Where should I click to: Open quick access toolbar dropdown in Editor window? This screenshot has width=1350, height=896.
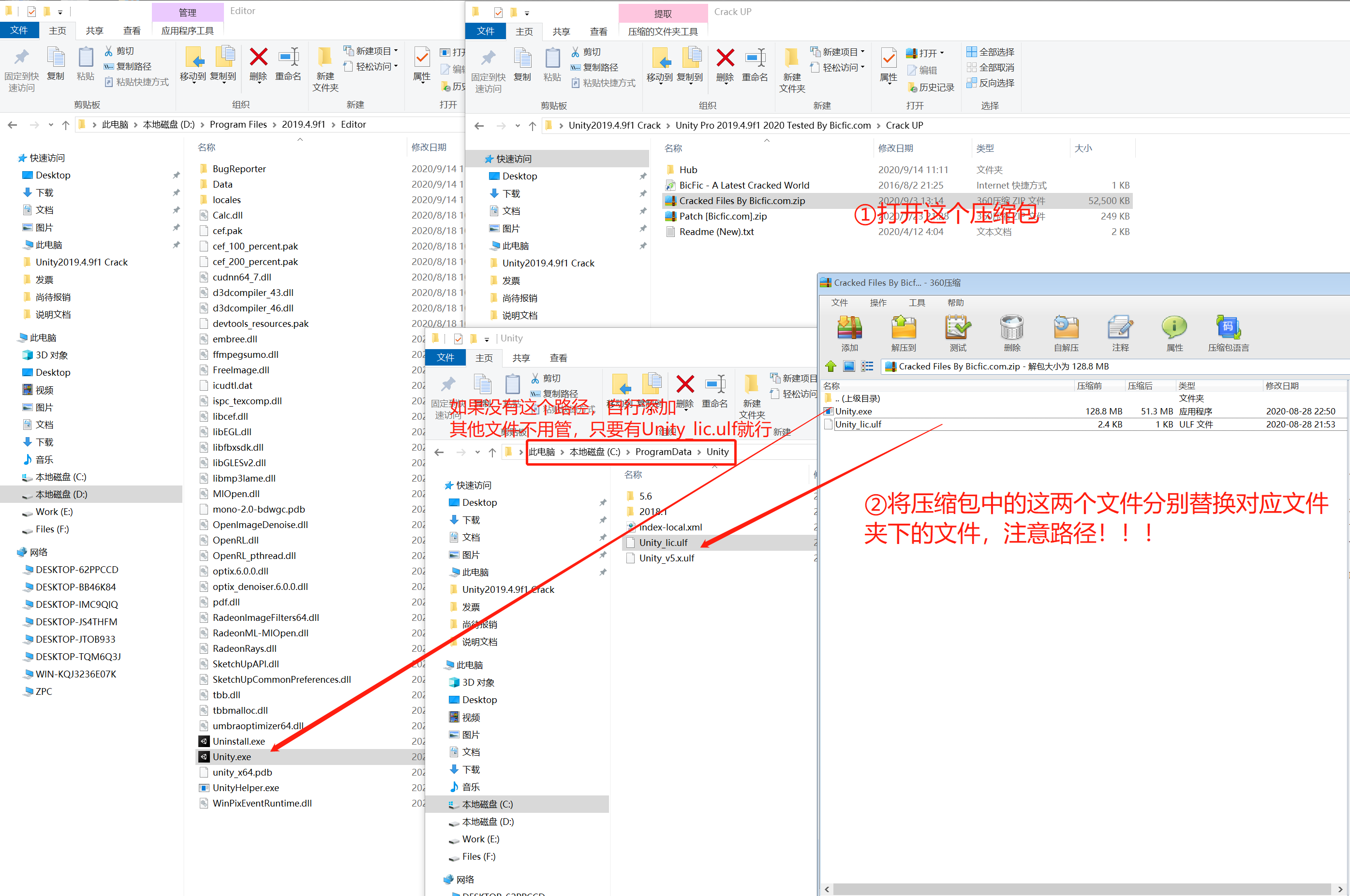coord(60,12)
